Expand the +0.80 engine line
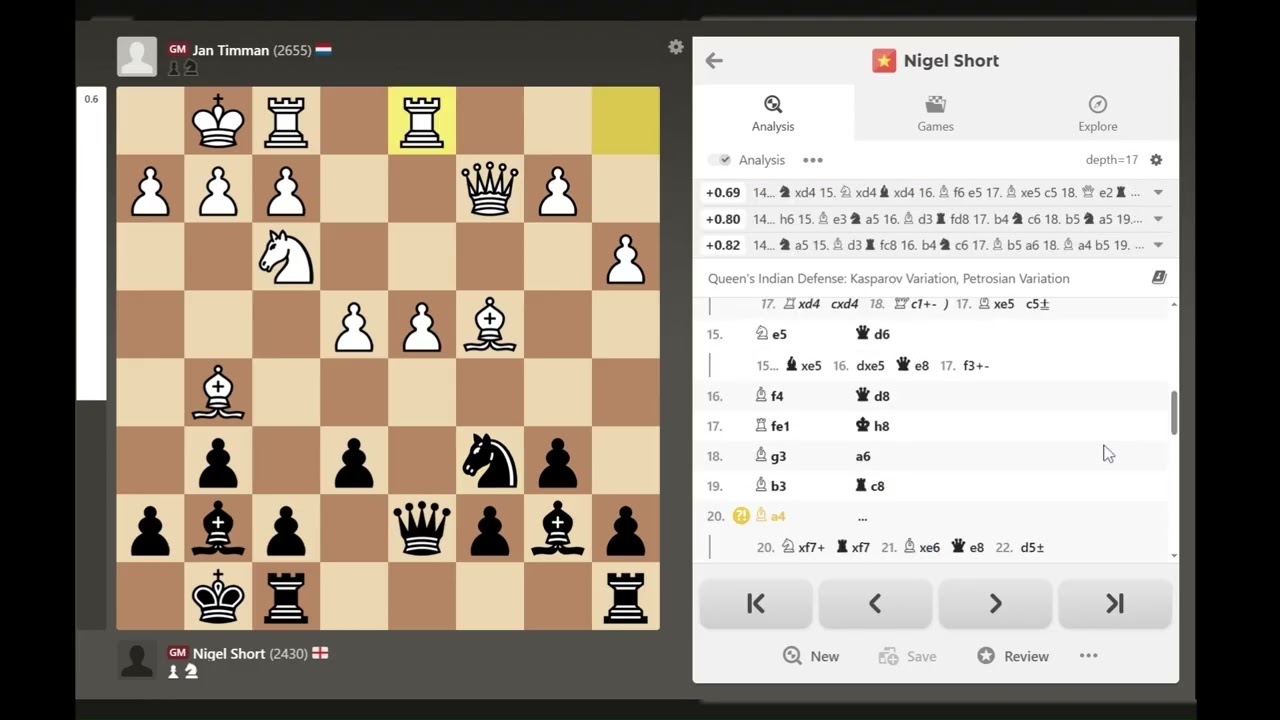This screenshot has width=1280, height=720. pos(1158,219)
